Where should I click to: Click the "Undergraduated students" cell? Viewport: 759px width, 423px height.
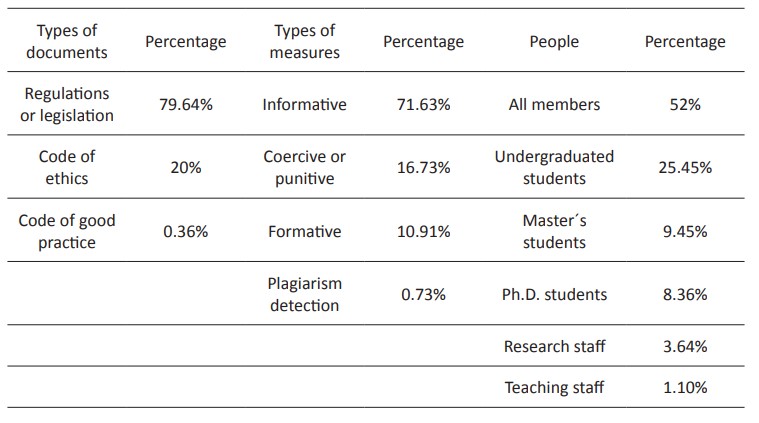click(554, 167)
